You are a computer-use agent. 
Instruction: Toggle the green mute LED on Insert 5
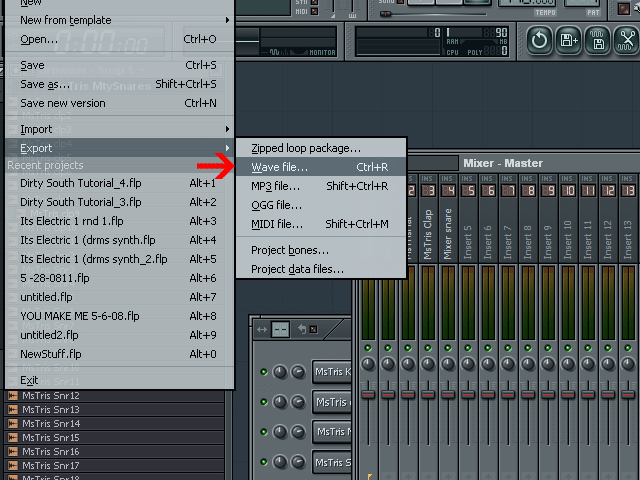pyautogui.click(x=468, y=348)
